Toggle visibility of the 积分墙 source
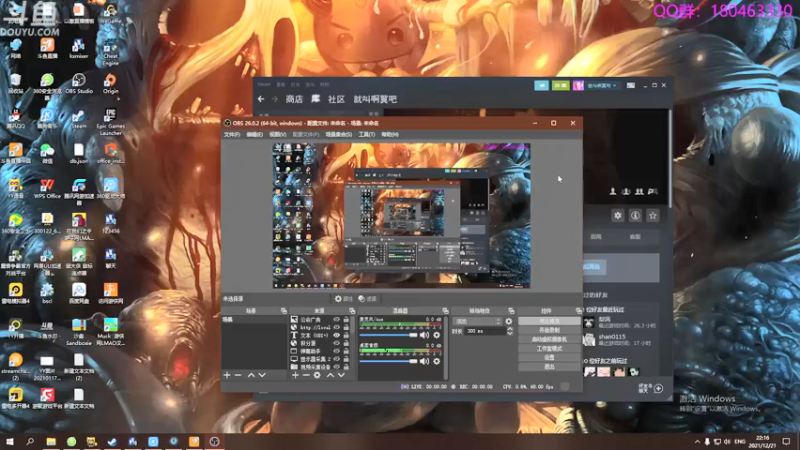This screenshot has height=450, width=800. (336, 343)
